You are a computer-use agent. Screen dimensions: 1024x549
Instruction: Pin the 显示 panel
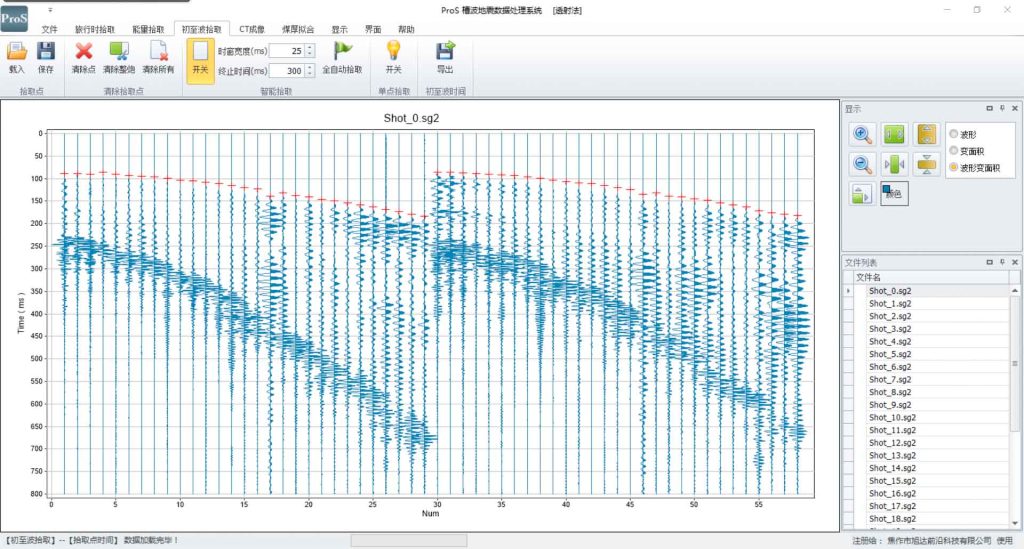[1002, 108]
